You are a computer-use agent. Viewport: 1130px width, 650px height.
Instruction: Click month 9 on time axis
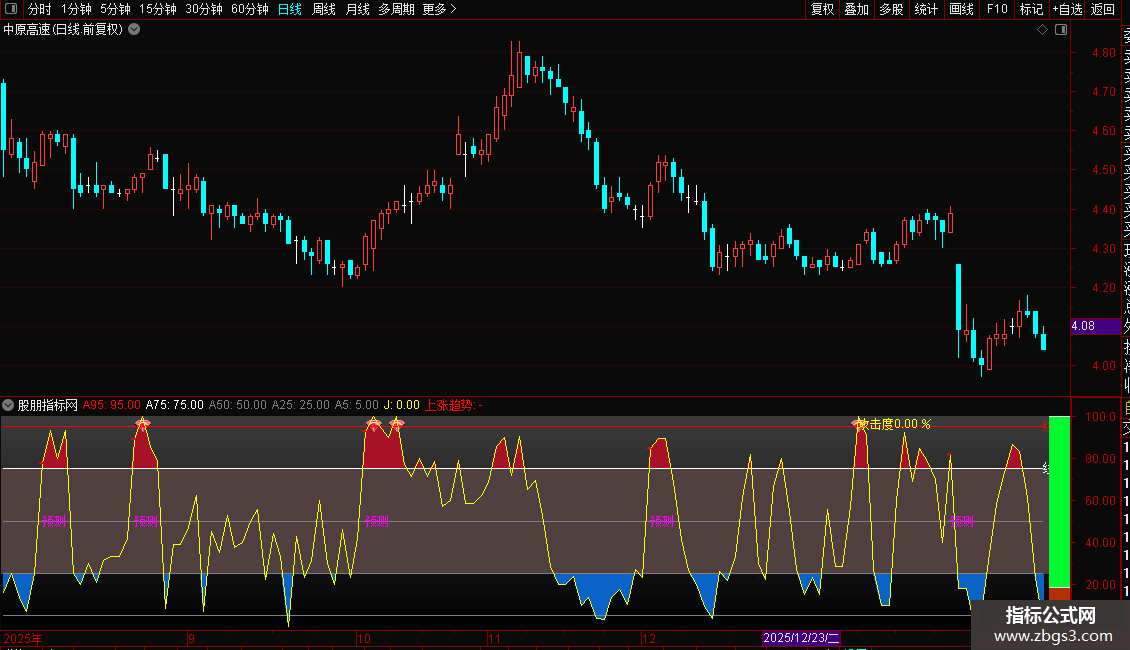point(191,638)
